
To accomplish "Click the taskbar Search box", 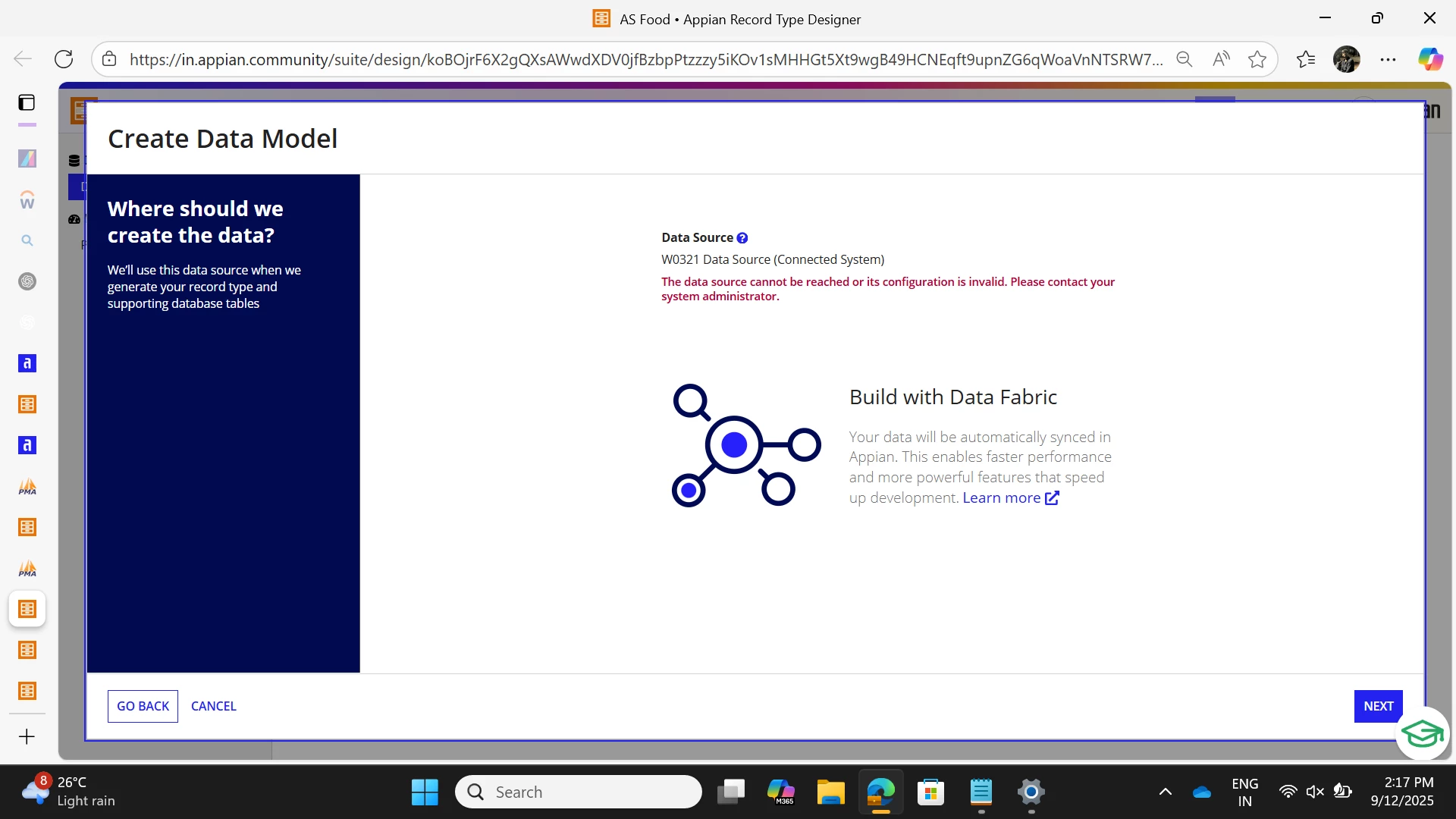I will [579, 792].
